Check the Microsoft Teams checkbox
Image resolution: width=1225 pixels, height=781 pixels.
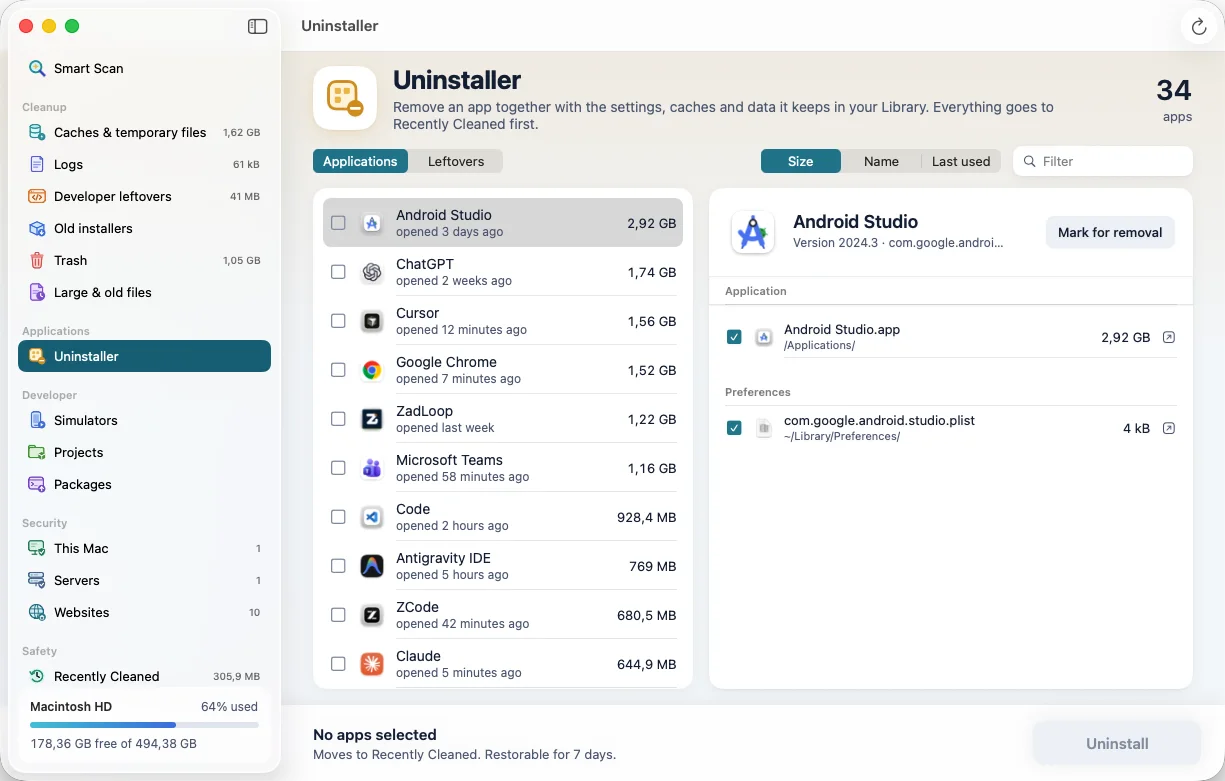coord(338,468)
